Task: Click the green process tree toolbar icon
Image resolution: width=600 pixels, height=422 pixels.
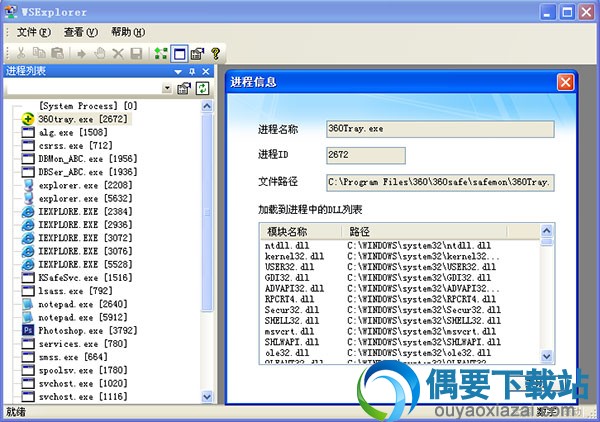Action: point(161,53)
